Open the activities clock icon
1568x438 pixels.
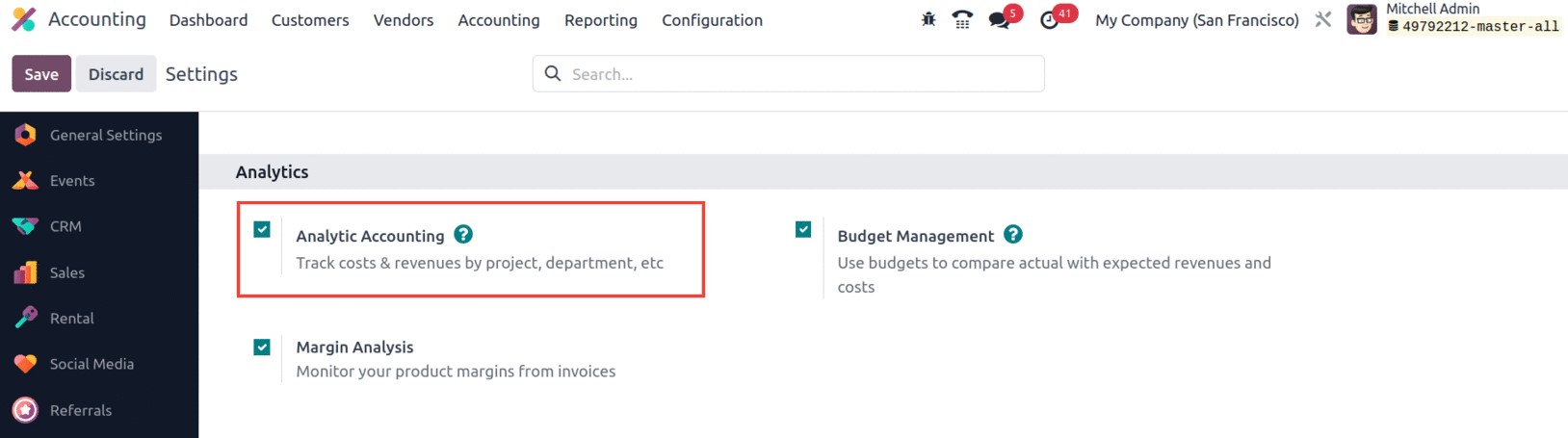1050,20
